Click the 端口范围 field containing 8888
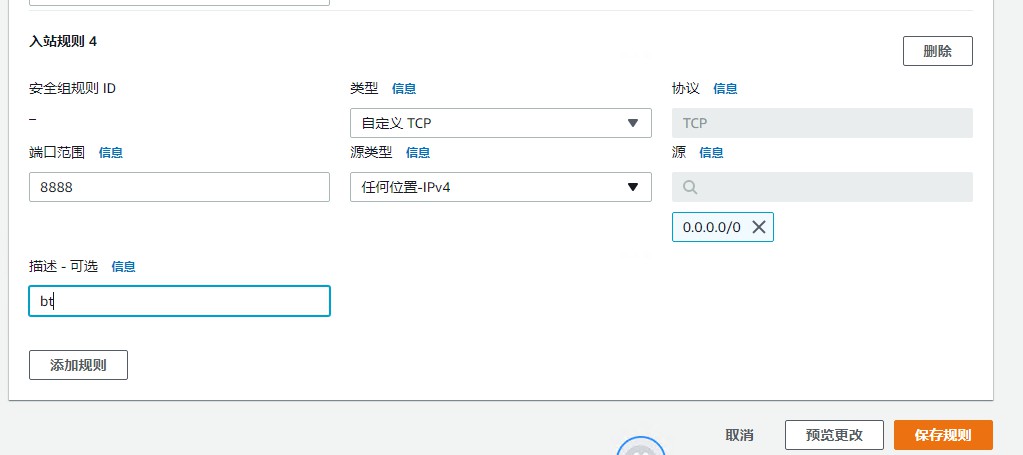1023x455 pixels. coord(179,187)
